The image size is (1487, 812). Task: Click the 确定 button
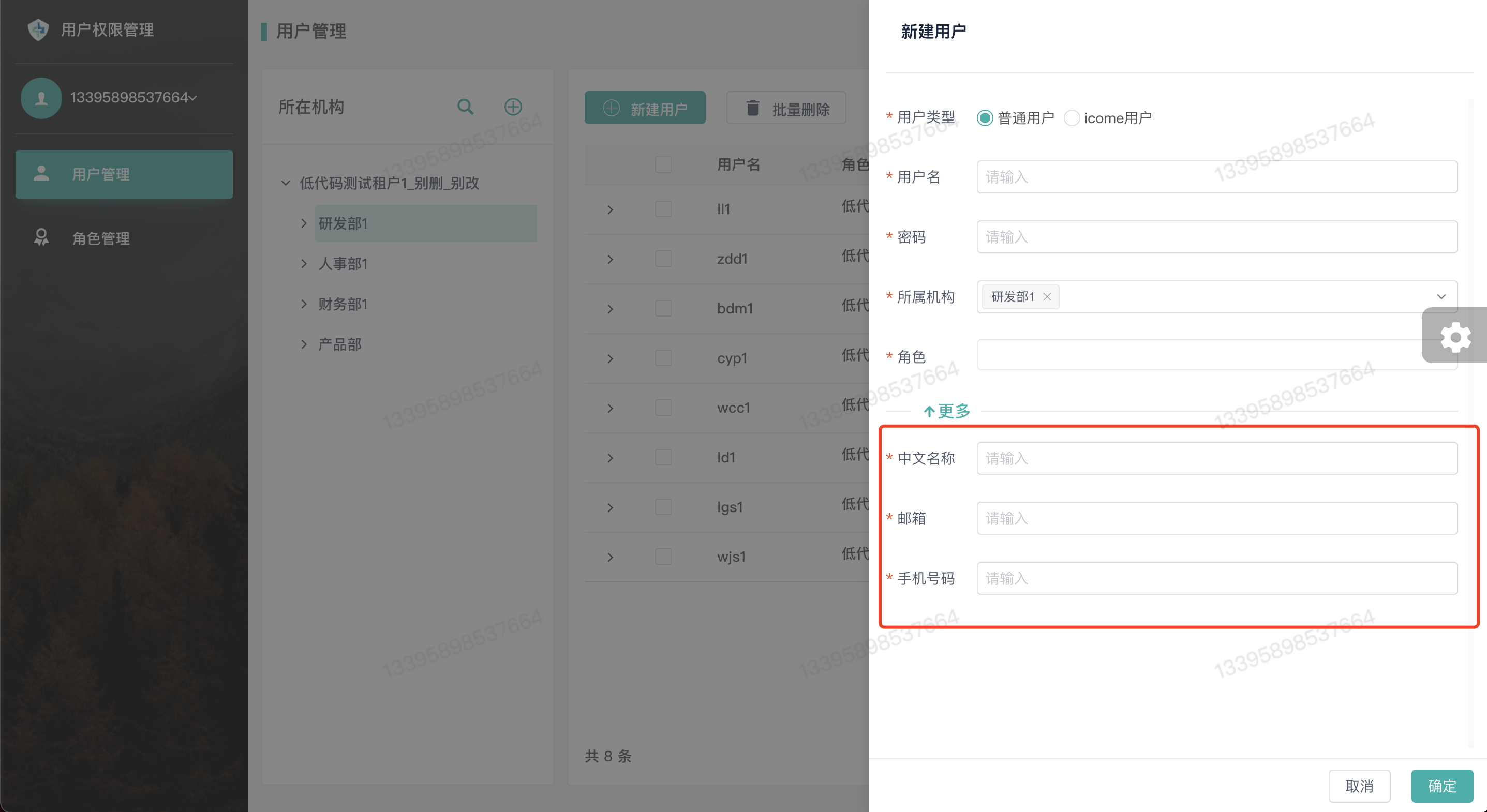tap(1442, 786)
